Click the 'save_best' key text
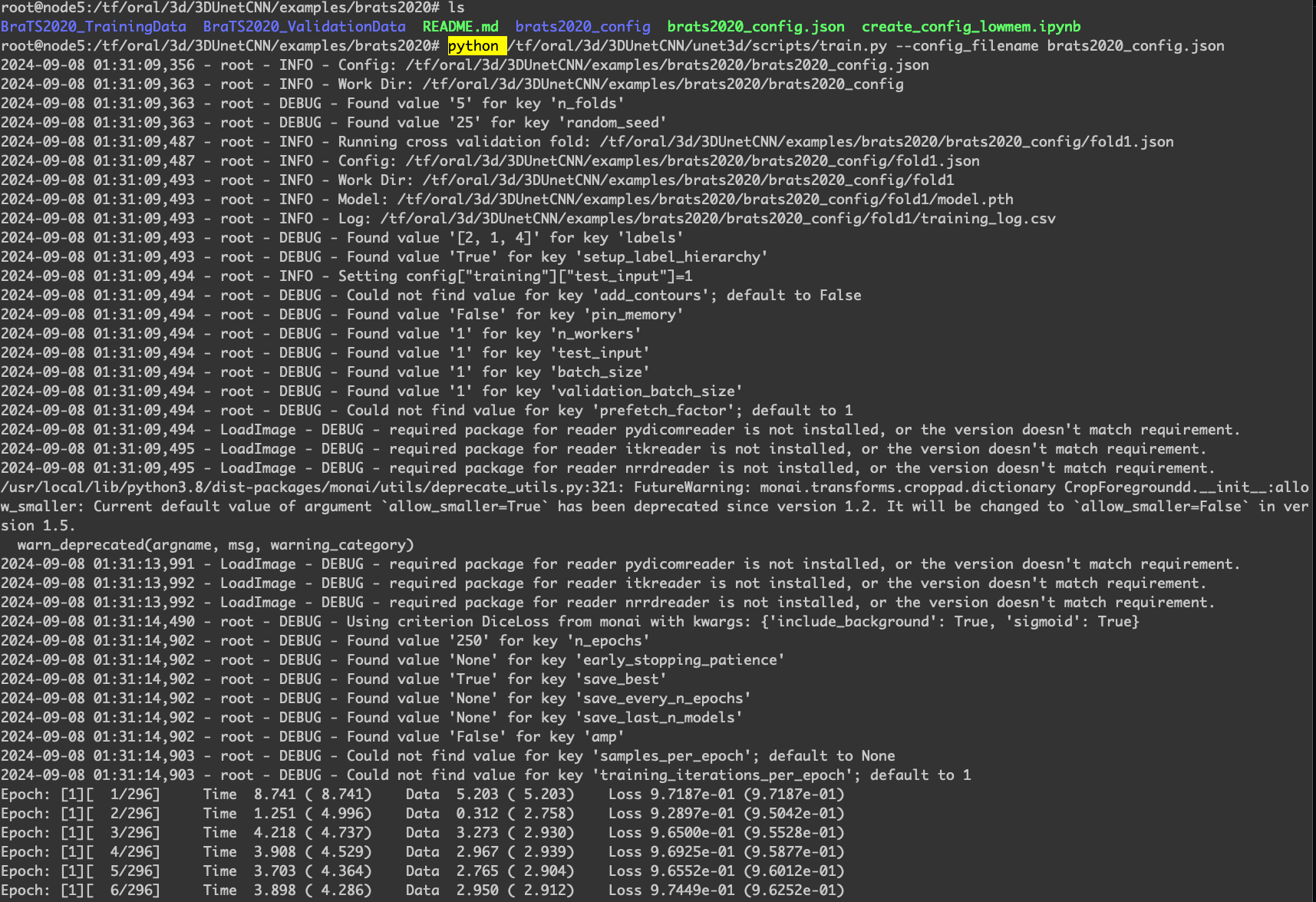Image resolution: width=1316 pixels, height=902 pixels. coord(621,679)
